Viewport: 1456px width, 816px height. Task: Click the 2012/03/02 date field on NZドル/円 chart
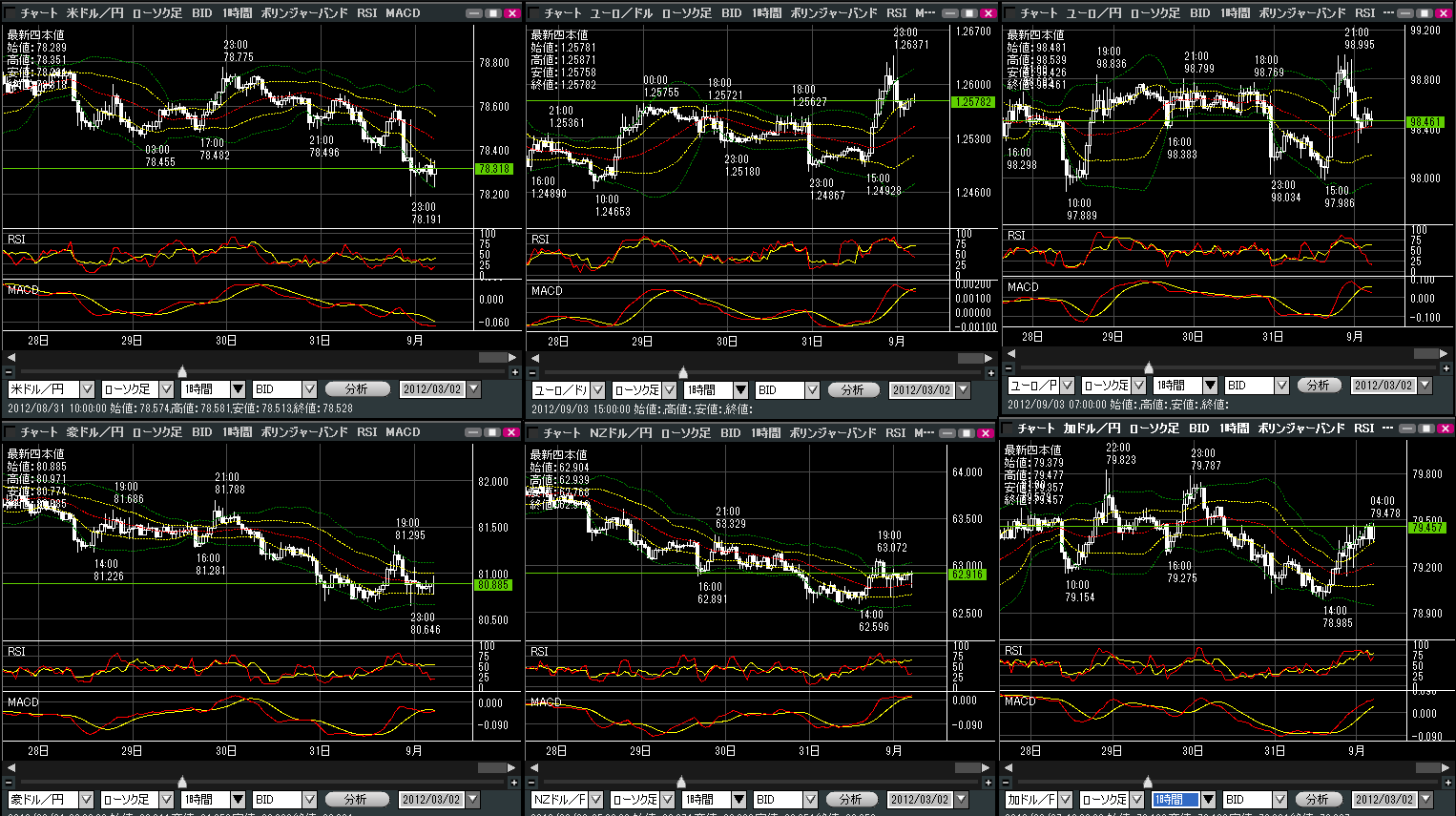click(920, 800)
